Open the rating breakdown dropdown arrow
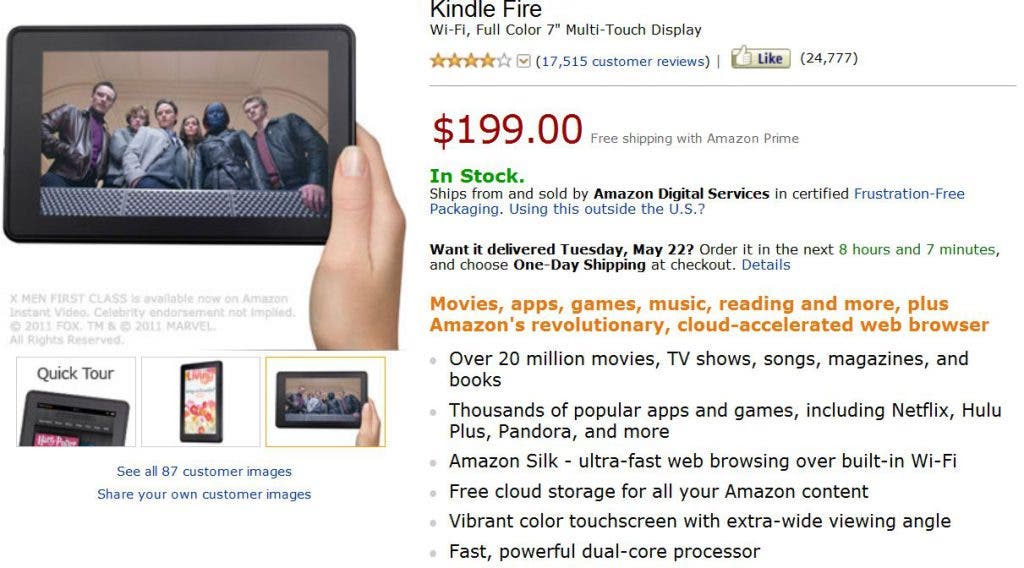The width and height of the screenshot is (1024, 568). tap(523, 61)
